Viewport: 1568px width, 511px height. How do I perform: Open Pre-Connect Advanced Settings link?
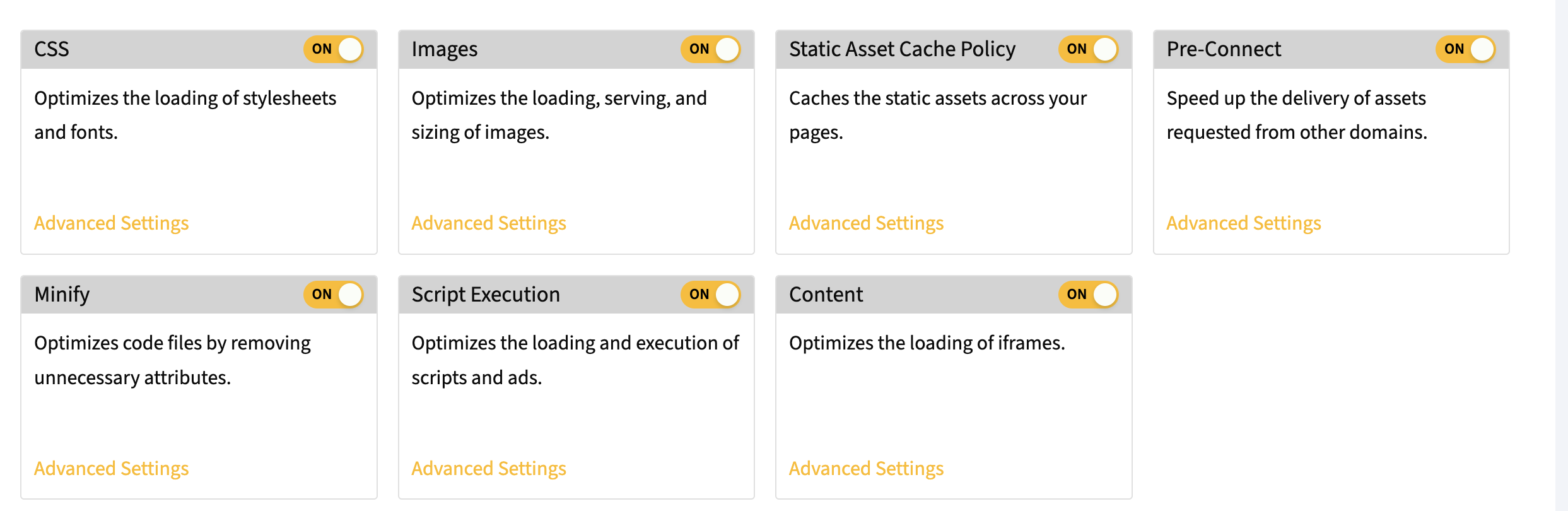tap(1244, 223)
